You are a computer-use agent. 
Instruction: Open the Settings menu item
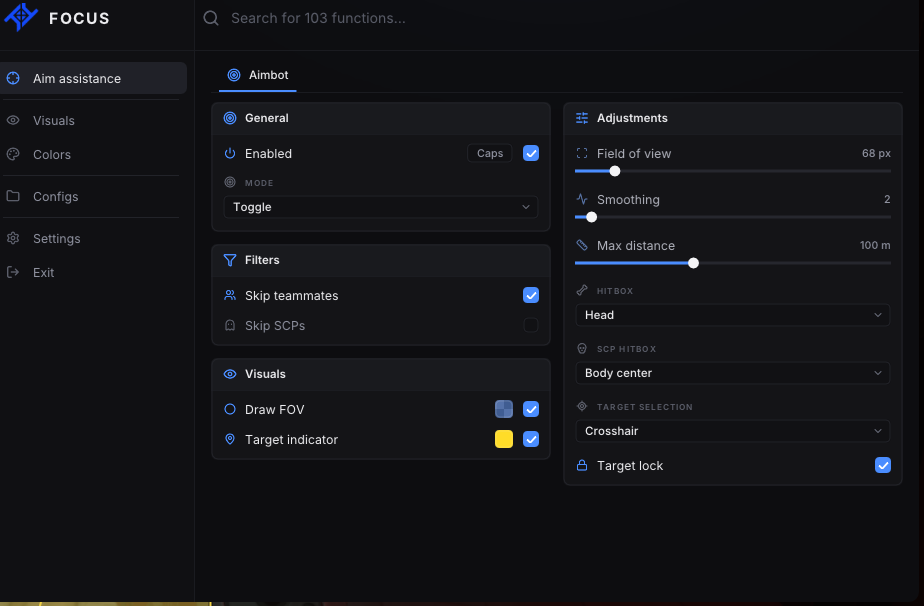(x=57, y=239)
